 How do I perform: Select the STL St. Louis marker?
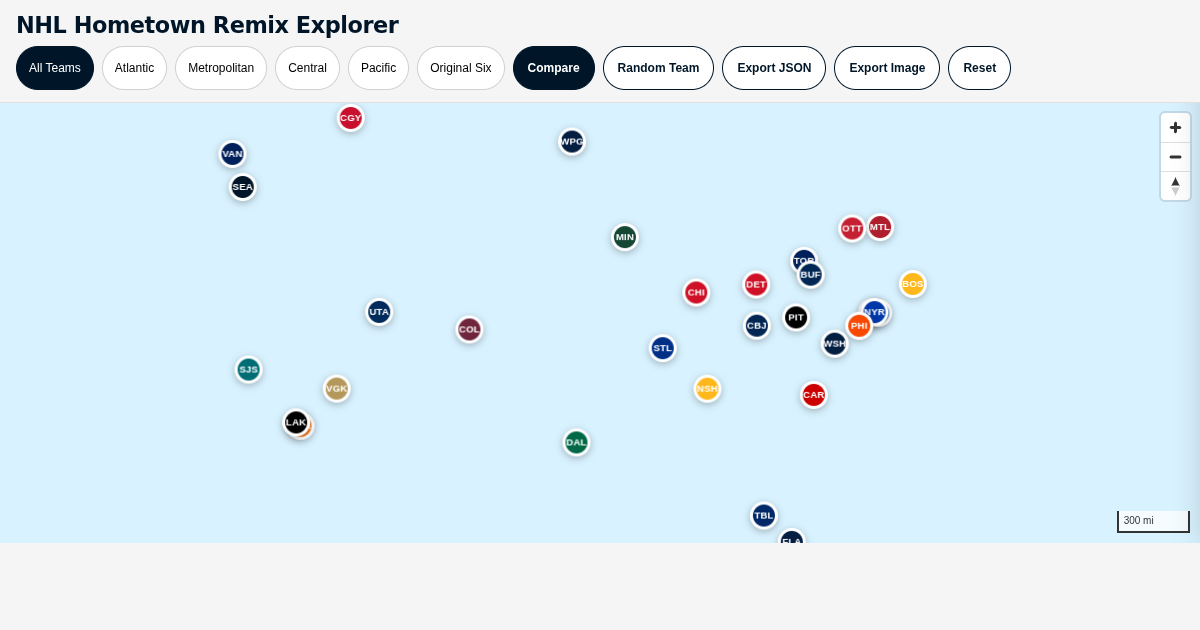pos(662,348)
